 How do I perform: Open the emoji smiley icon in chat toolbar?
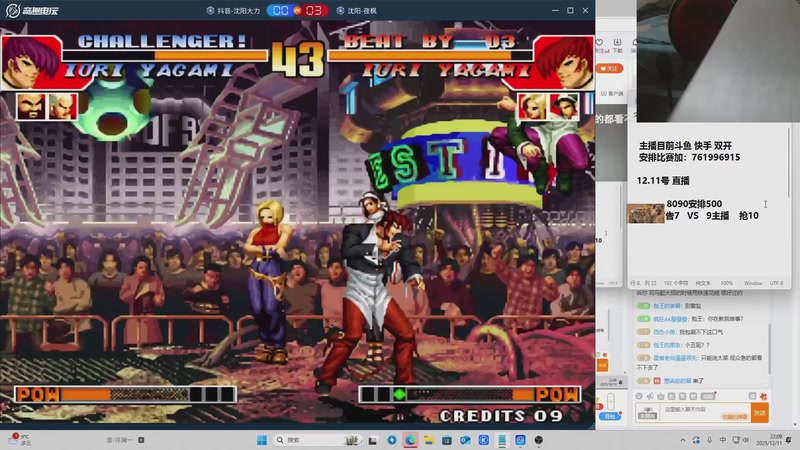pyautogui.click(x=639, y=396)
